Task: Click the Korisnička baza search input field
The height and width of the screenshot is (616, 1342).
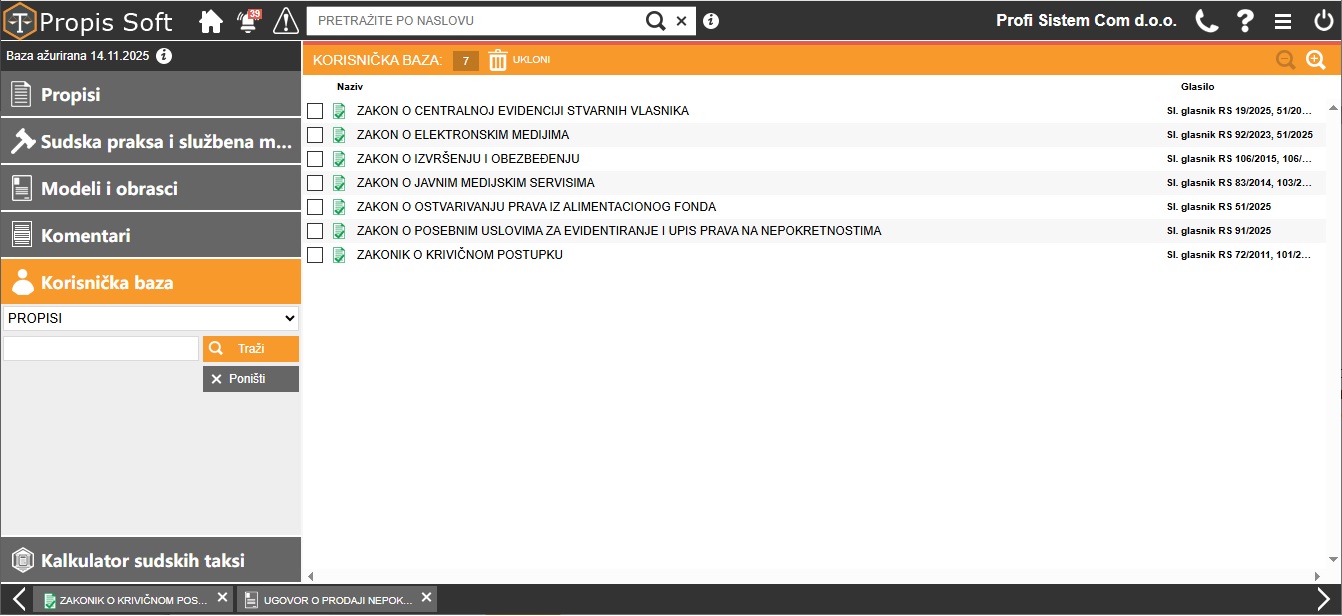Action: [x=101, y=348]
